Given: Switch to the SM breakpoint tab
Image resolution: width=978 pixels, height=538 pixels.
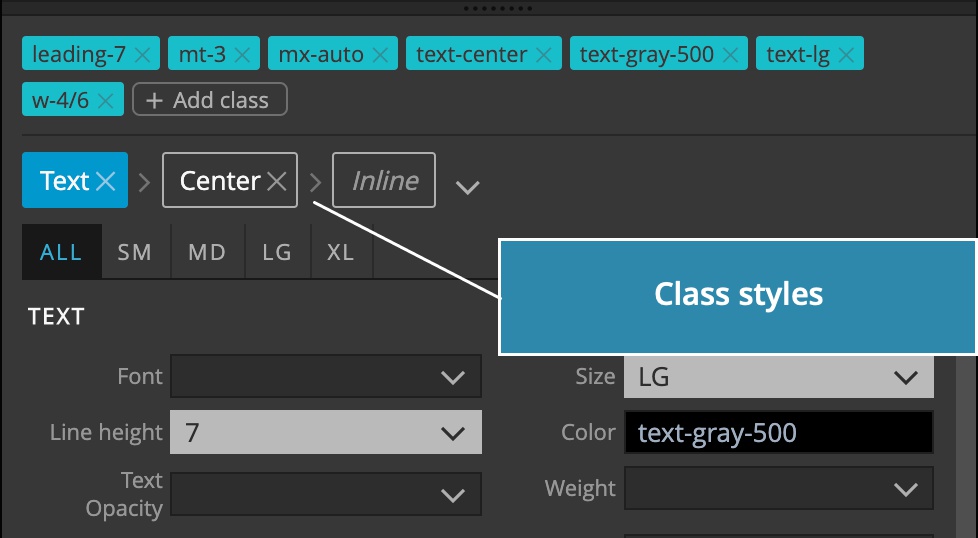Looking at the screenshot, I should coord(135,252).
